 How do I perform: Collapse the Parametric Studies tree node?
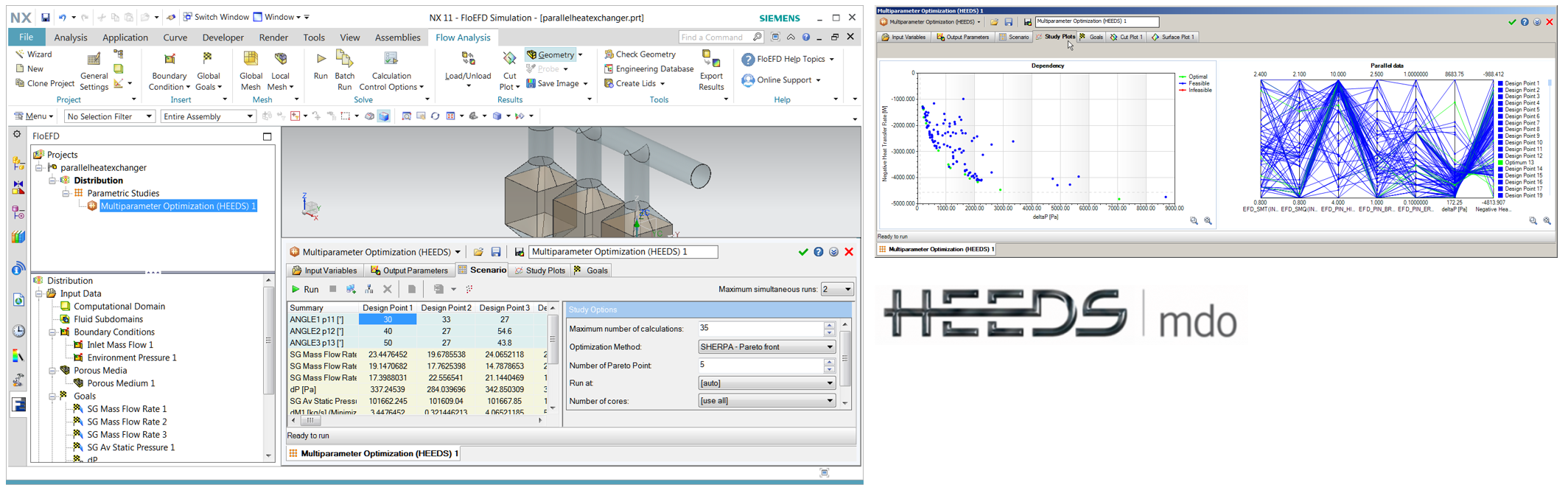(66, 193)
